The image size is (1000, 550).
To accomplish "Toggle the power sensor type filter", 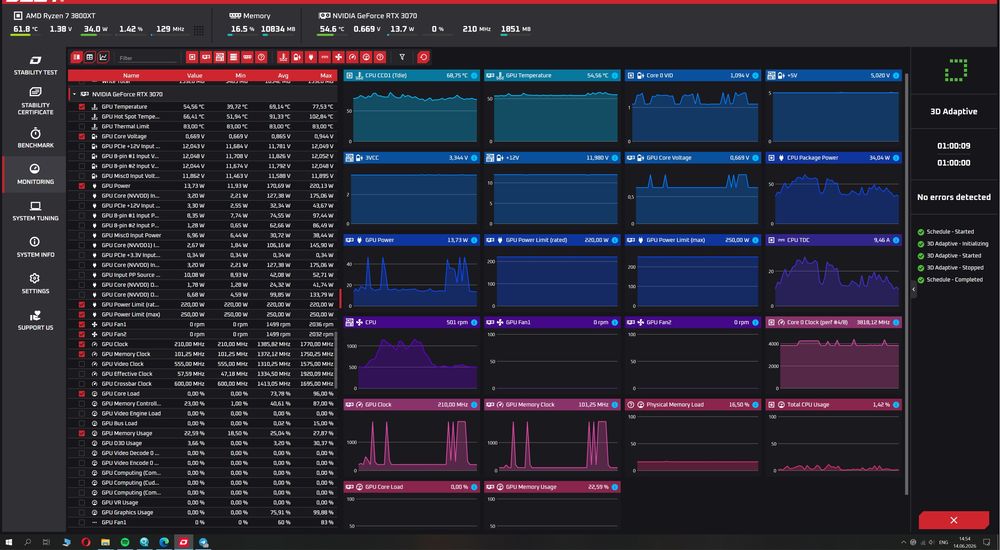I will (311, 57).
